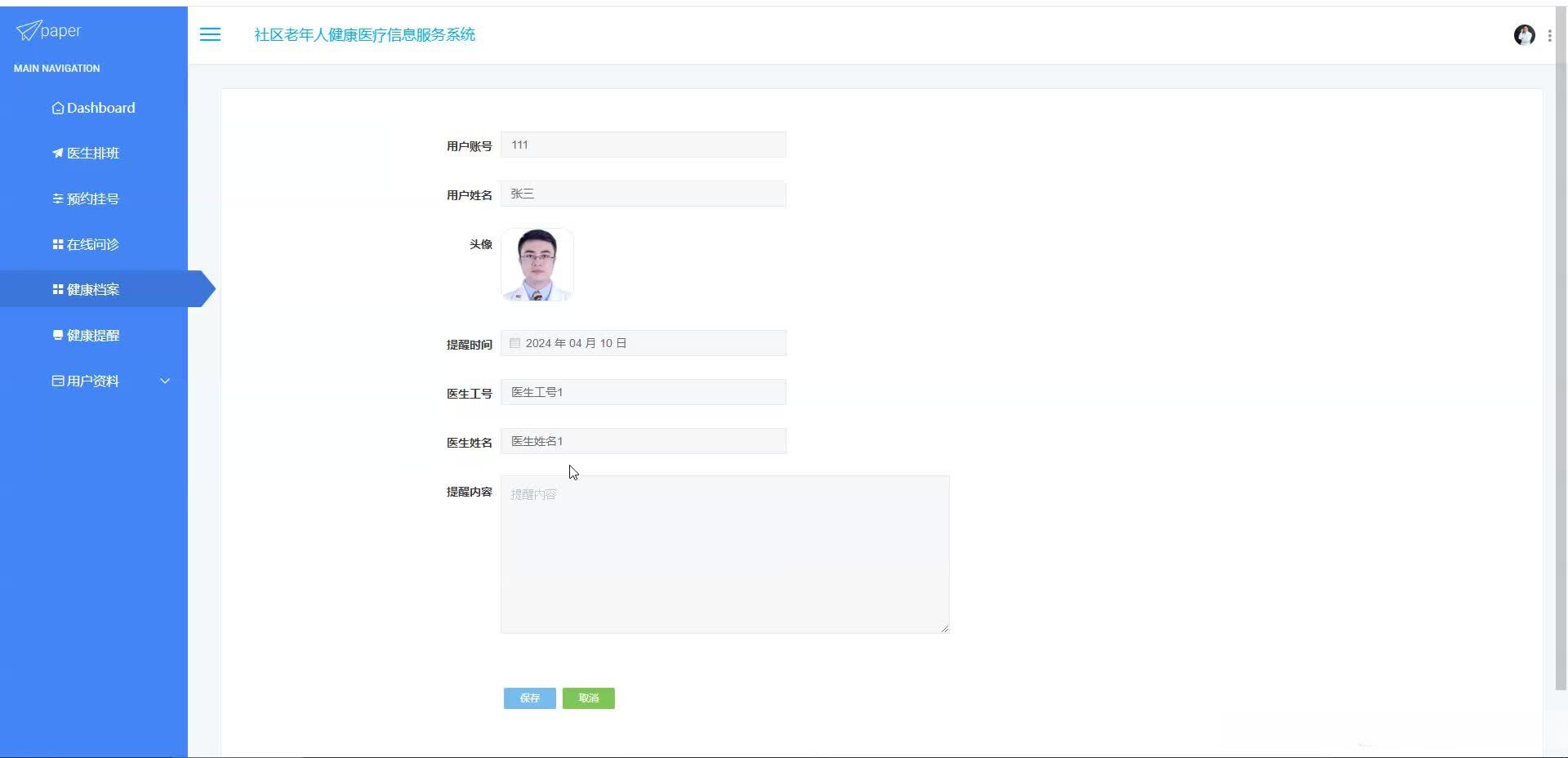Click the 取消 cancel button
The height and width of the screenshot is (758, 1568).
[588, 698]
